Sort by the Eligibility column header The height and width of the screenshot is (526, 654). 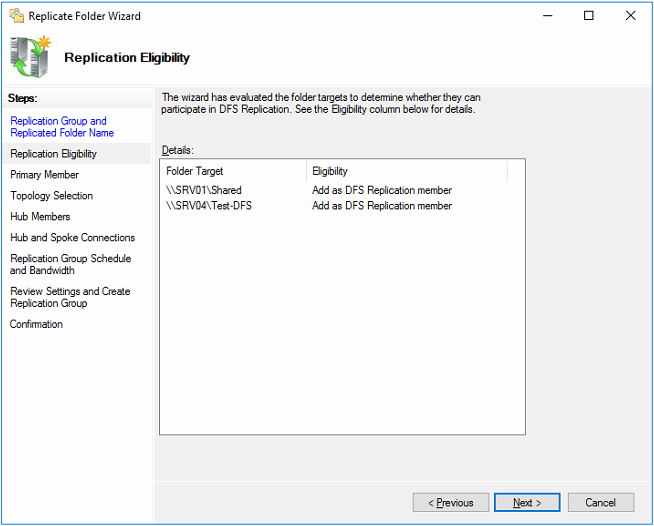pyautogui.click(x=406, y=171)
